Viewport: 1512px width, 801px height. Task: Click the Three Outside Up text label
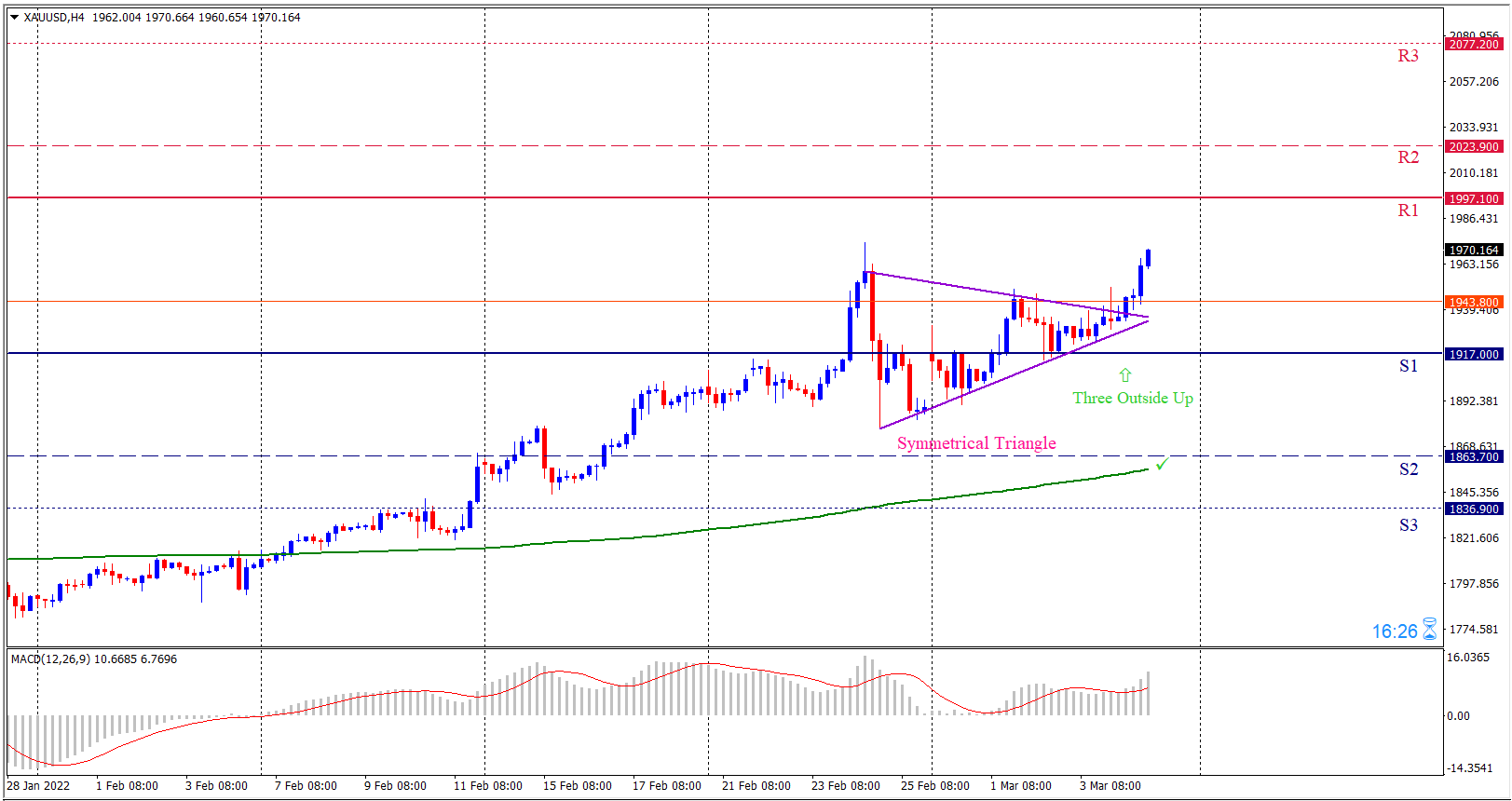[1132, 399]
